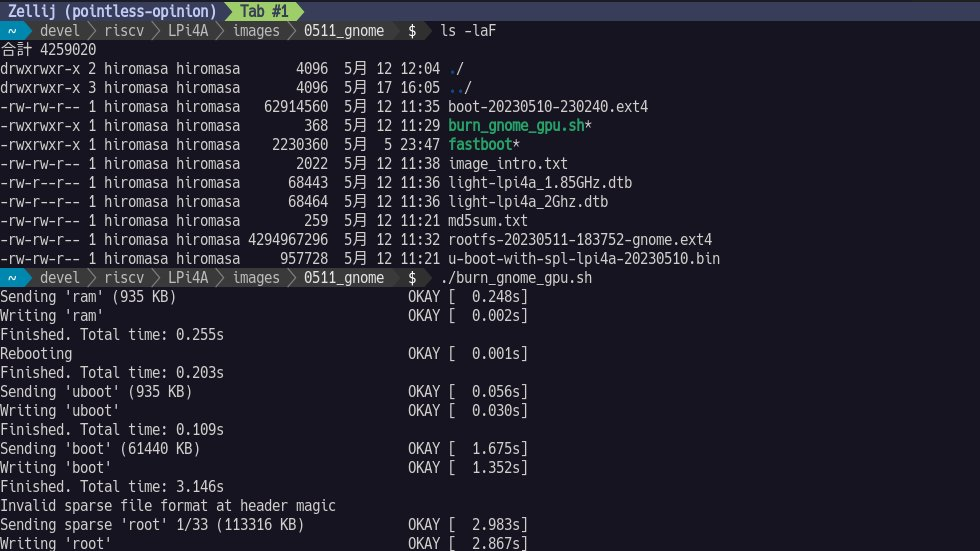
Task: Click the image_intro.txt filename
Action: [x=508, y=164]
